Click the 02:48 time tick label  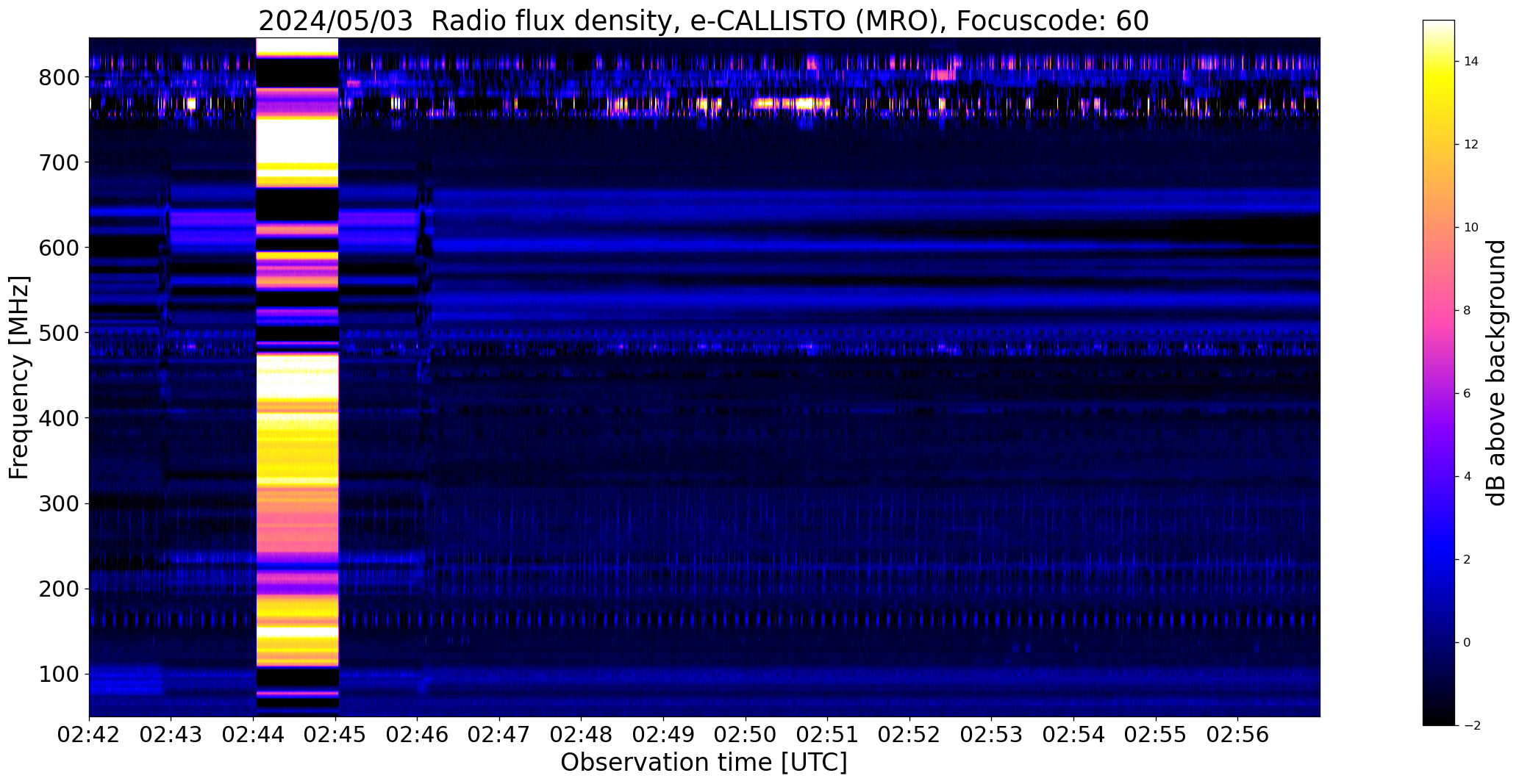click(x=582, y=735)
